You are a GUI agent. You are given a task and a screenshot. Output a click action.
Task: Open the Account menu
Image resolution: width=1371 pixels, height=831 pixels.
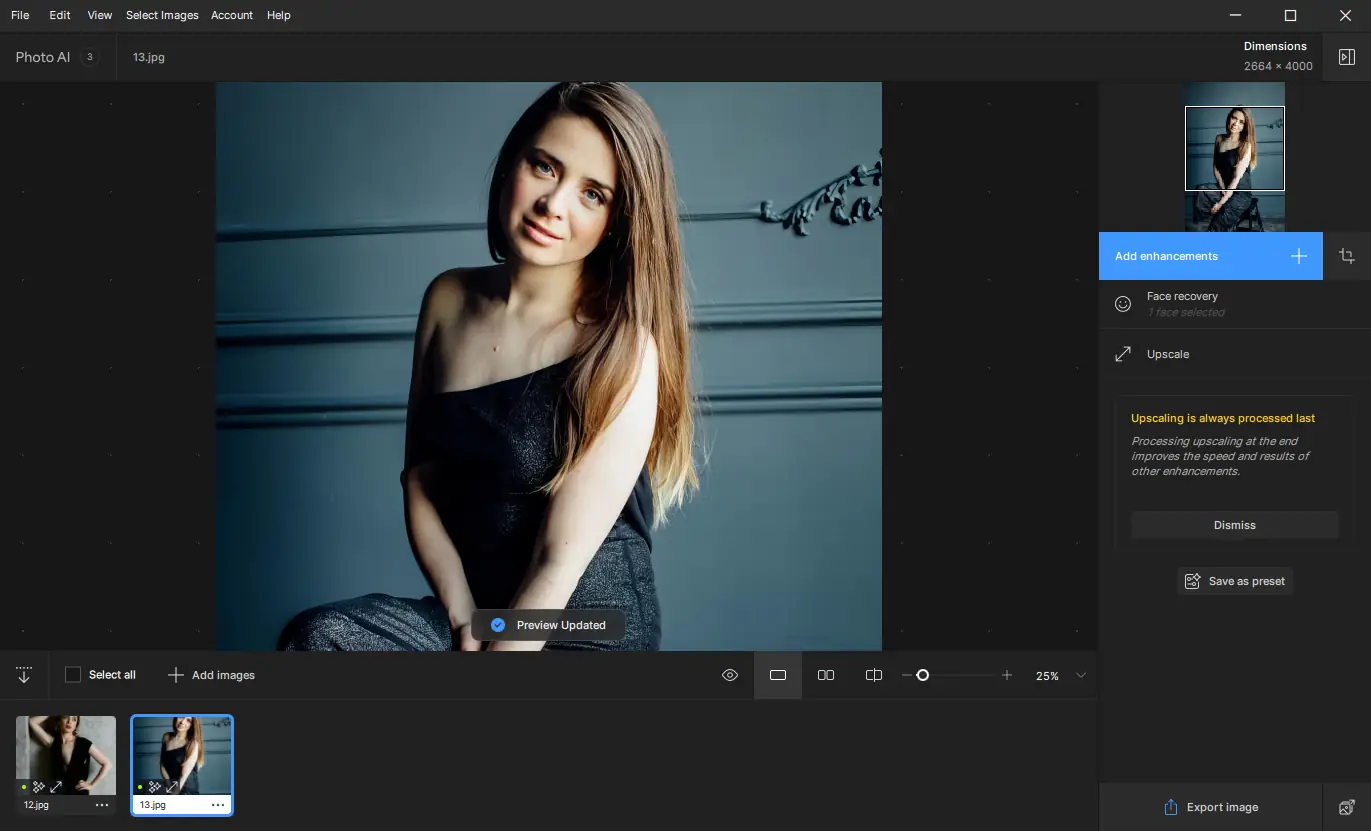click(x=232, y=15)
